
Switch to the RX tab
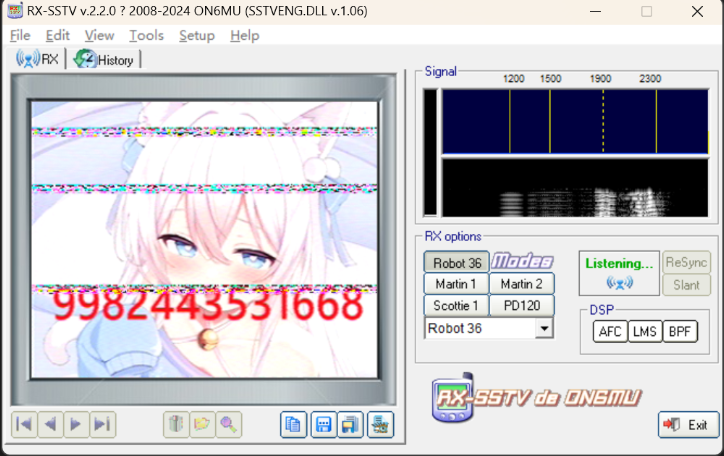click(38, 60)
